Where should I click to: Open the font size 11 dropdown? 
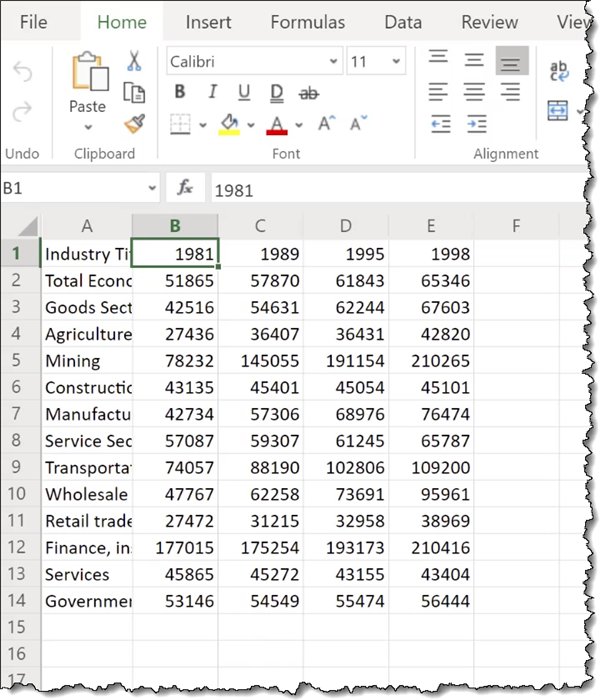(x=396, y=62)
